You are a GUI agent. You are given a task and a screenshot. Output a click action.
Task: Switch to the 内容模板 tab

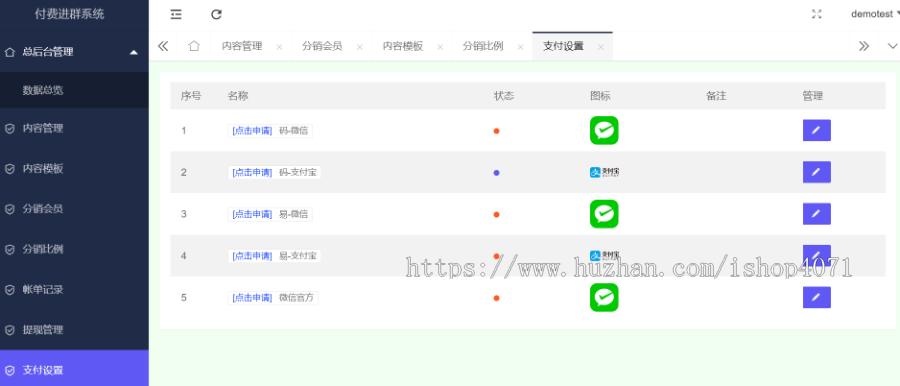pyautogui.click(x=403, y=47)
